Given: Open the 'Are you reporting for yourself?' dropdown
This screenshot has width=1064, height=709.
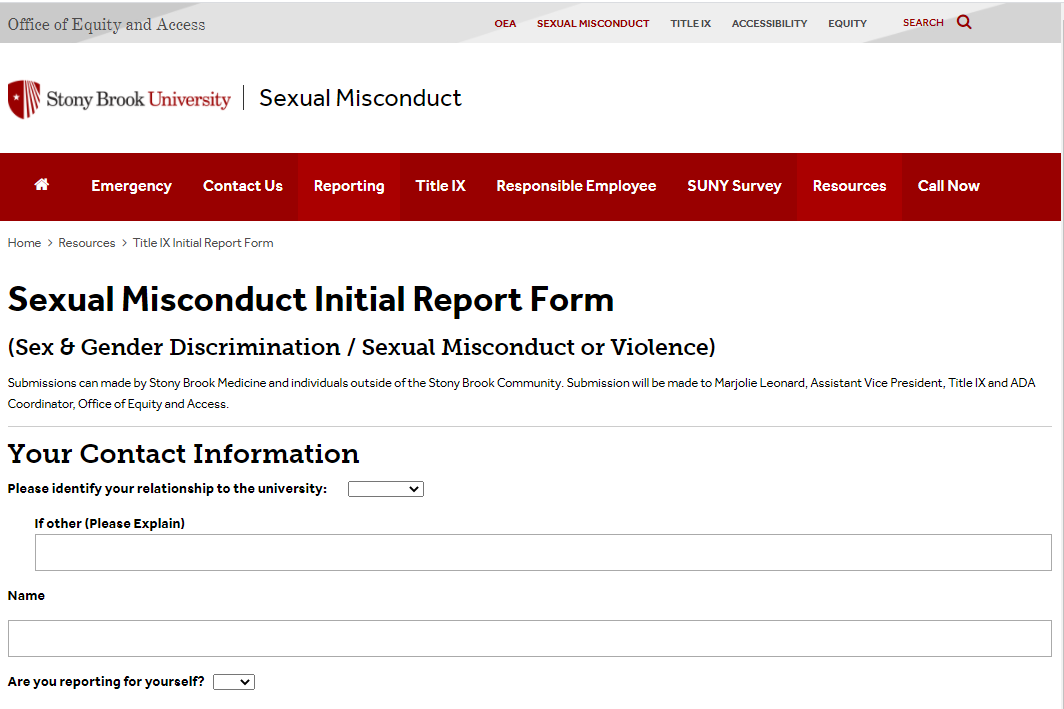Looking at the screenshot, I should 234,682.
